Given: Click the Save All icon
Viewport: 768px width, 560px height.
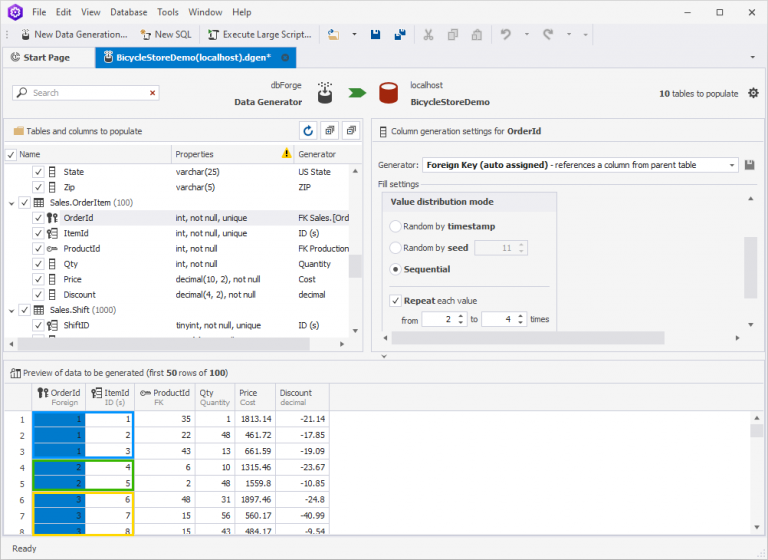Looking at the screenshot, I should click(400, 34).
